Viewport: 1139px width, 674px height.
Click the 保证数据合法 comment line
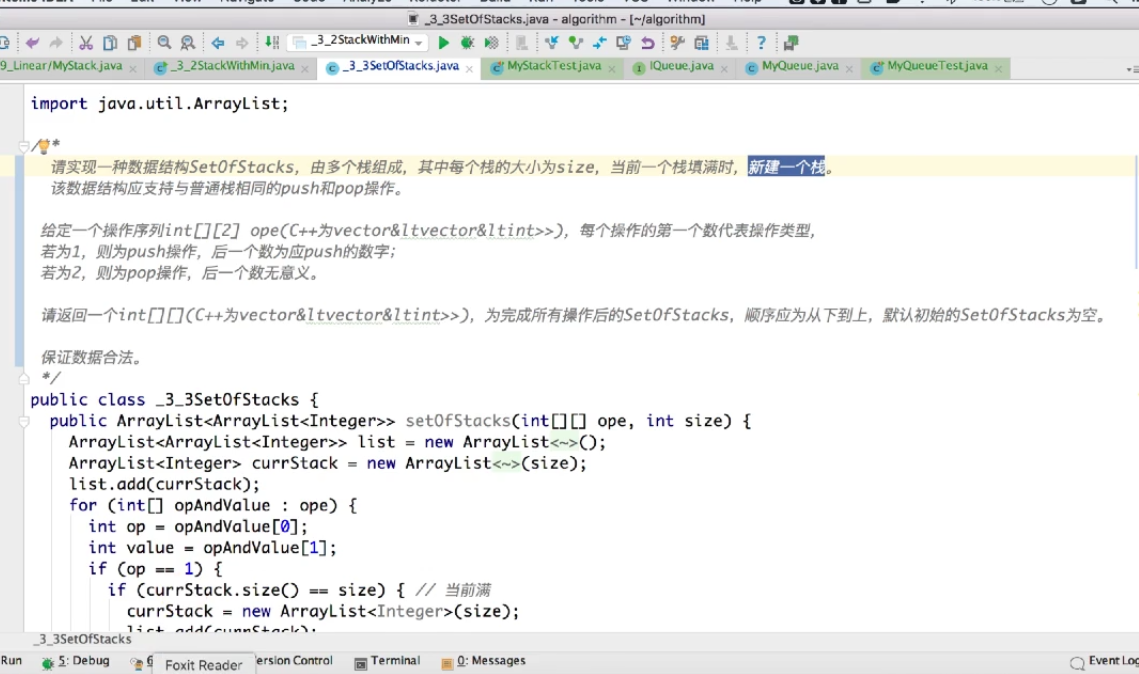(91, 357)
